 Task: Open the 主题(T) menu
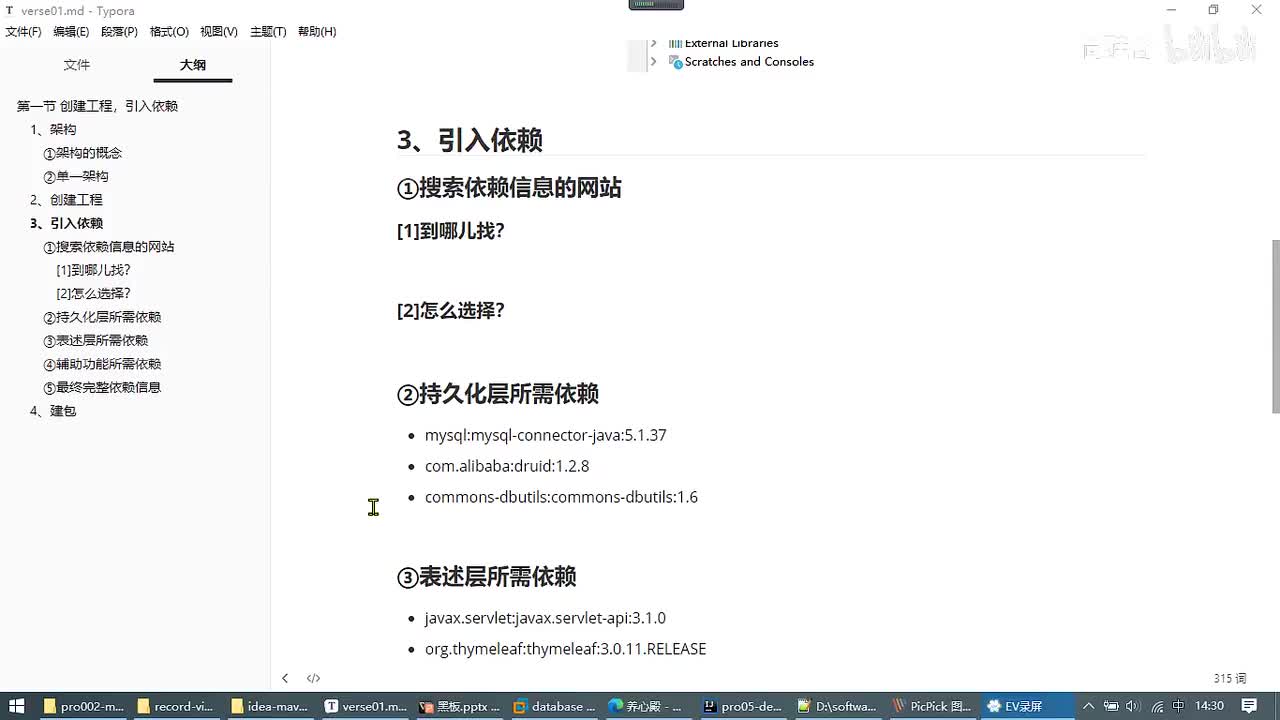pos(268,32)
